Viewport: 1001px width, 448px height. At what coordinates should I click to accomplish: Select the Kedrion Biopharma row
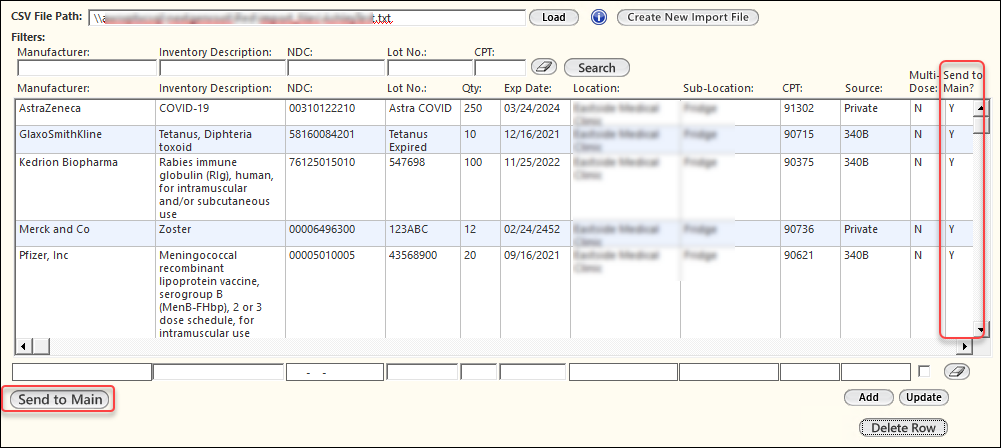tap(493, 187)
